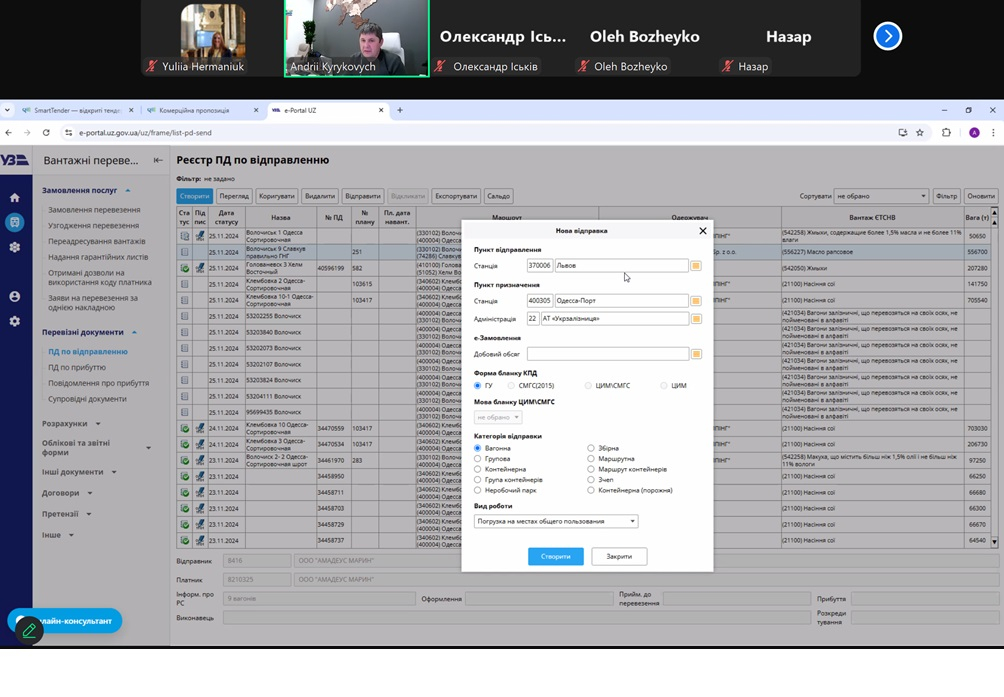Collapse the sidebar panel arrow icon
The height and width of the screenshot is (697, 1004).
[158, 160]
